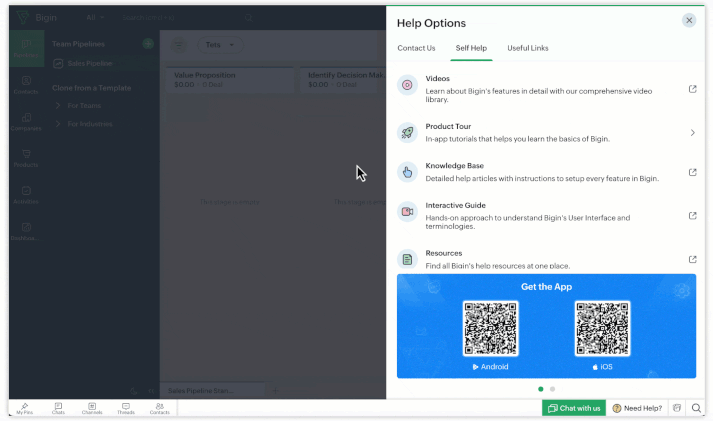This screenshot has height=421, width=713.
Task: Open Products in left sidebar
Action: point(26,158)
